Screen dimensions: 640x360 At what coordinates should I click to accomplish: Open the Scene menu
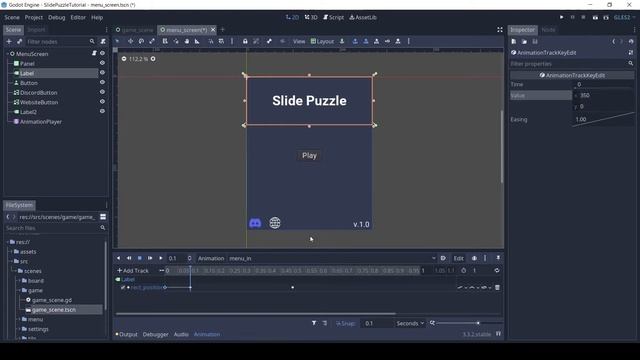click(x=12, y=17)
